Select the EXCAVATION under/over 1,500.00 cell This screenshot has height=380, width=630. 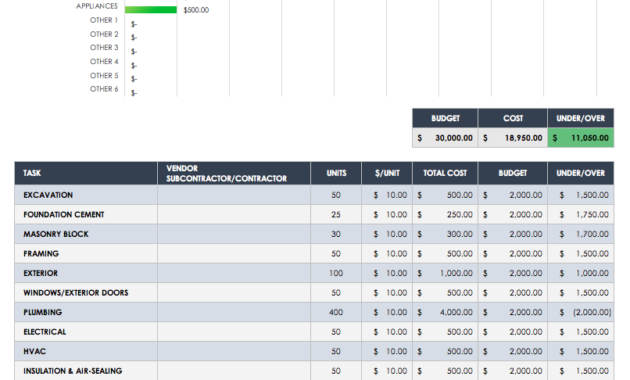[581, 195]
